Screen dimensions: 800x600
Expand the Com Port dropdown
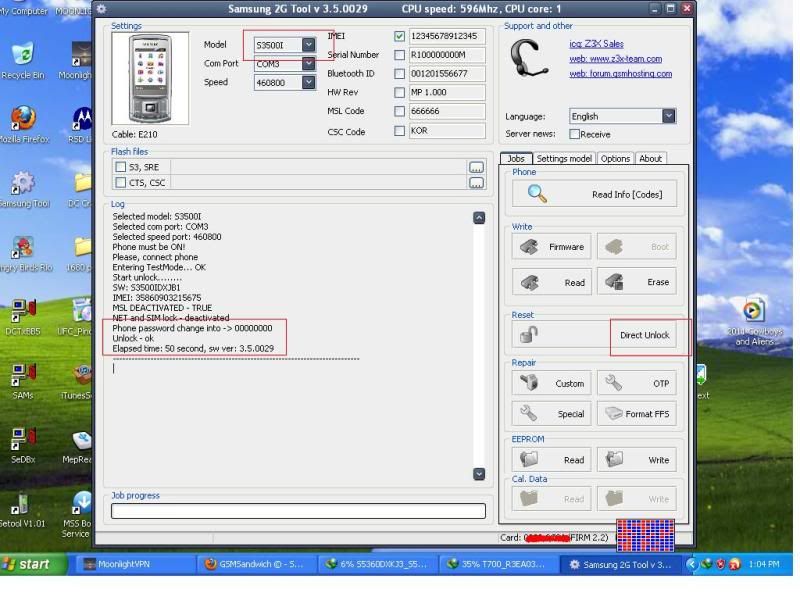point(308,63)
